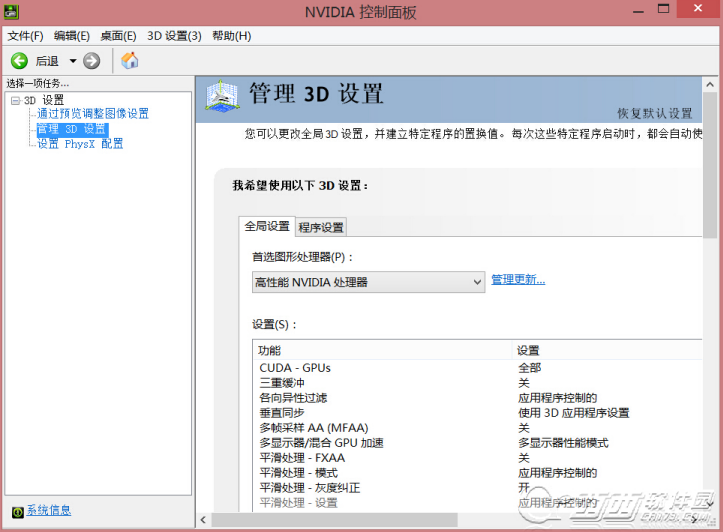The width and height of the screenshot is (723, 532).
Task: Select the 各向异性过滤 setting row
Action: coord(477,398)
